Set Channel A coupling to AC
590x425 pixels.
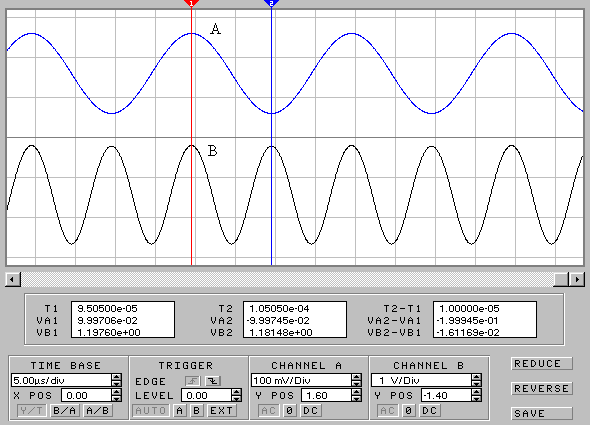(x=269, y=410)
